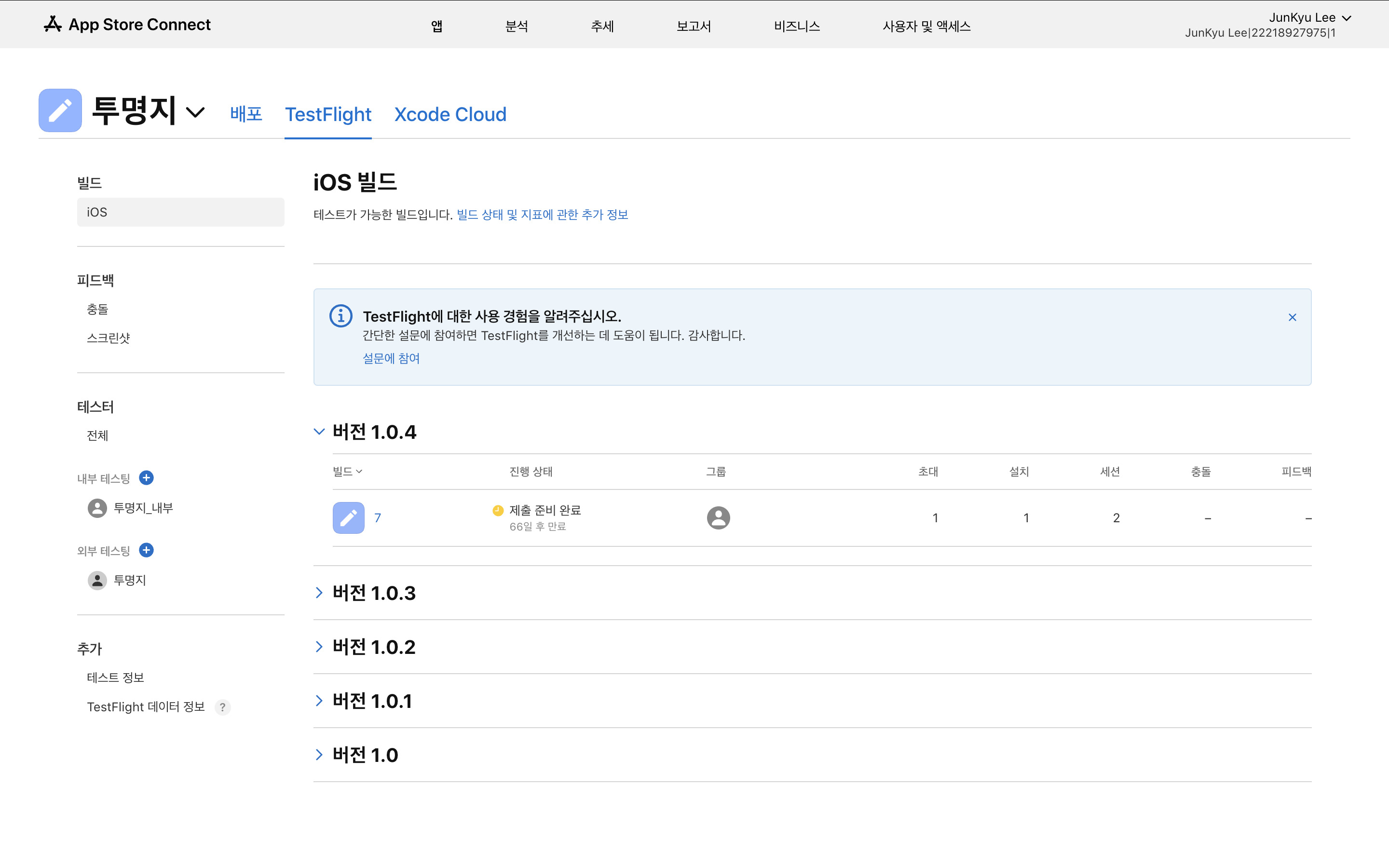Switch to the 배포 tab
This screenshot has height=868, width=1389.
coord(246,114)
